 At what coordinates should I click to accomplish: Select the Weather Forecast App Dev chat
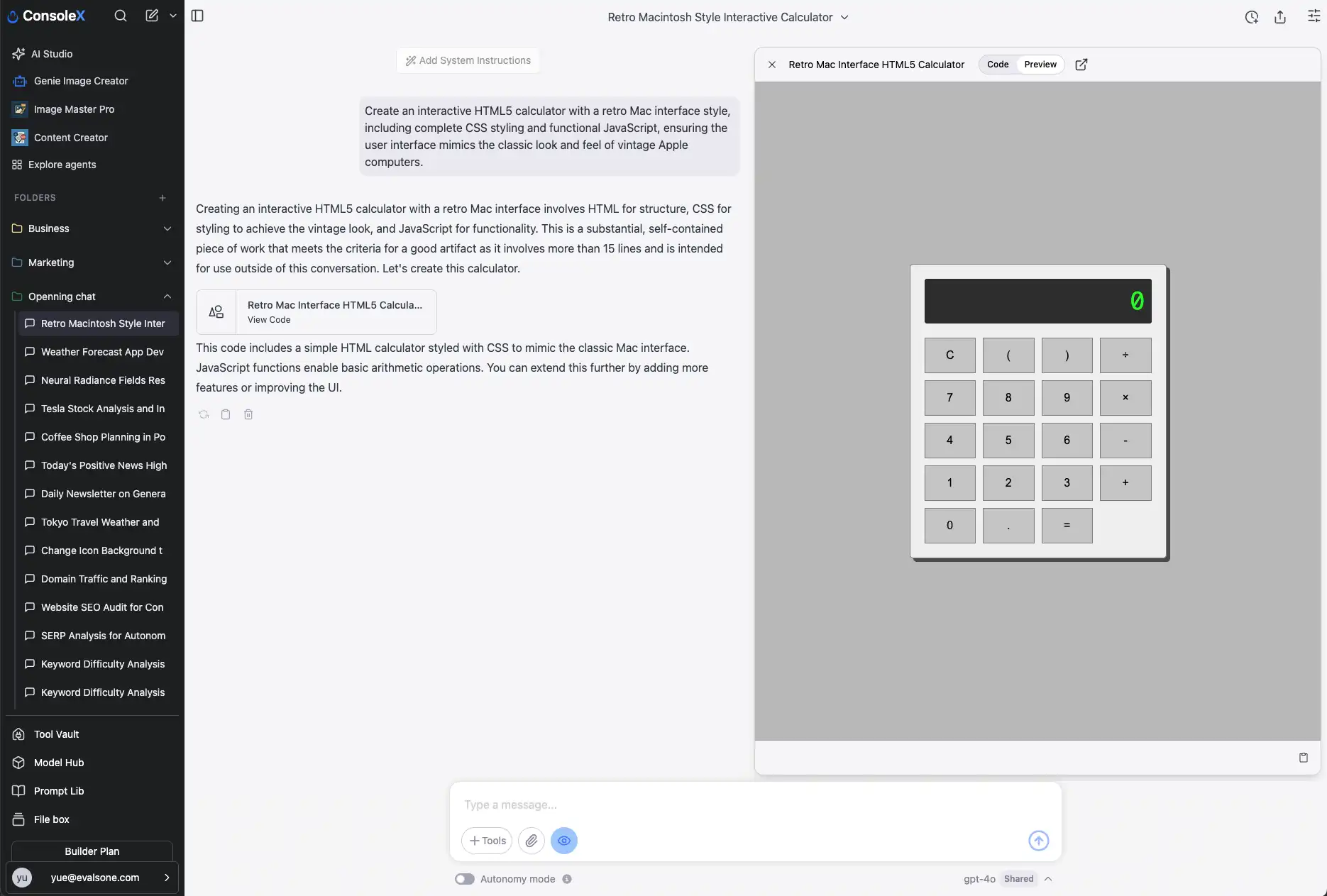pos(102,352)
